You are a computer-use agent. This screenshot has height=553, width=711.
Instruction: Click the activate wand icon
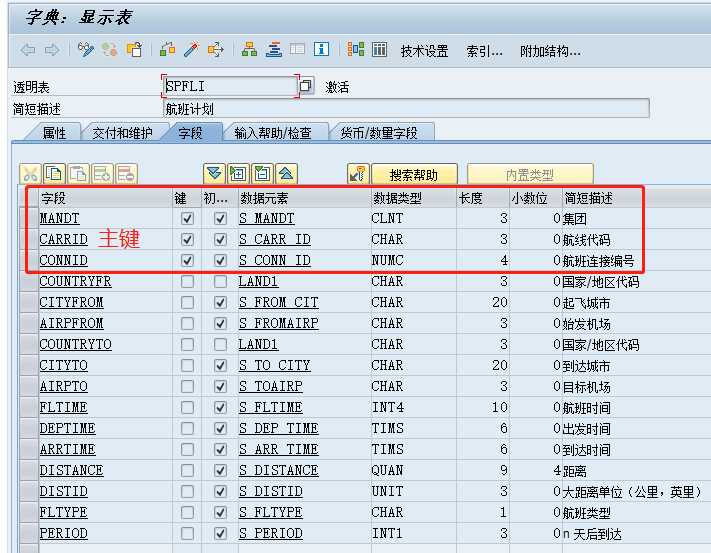click(192, 49)
